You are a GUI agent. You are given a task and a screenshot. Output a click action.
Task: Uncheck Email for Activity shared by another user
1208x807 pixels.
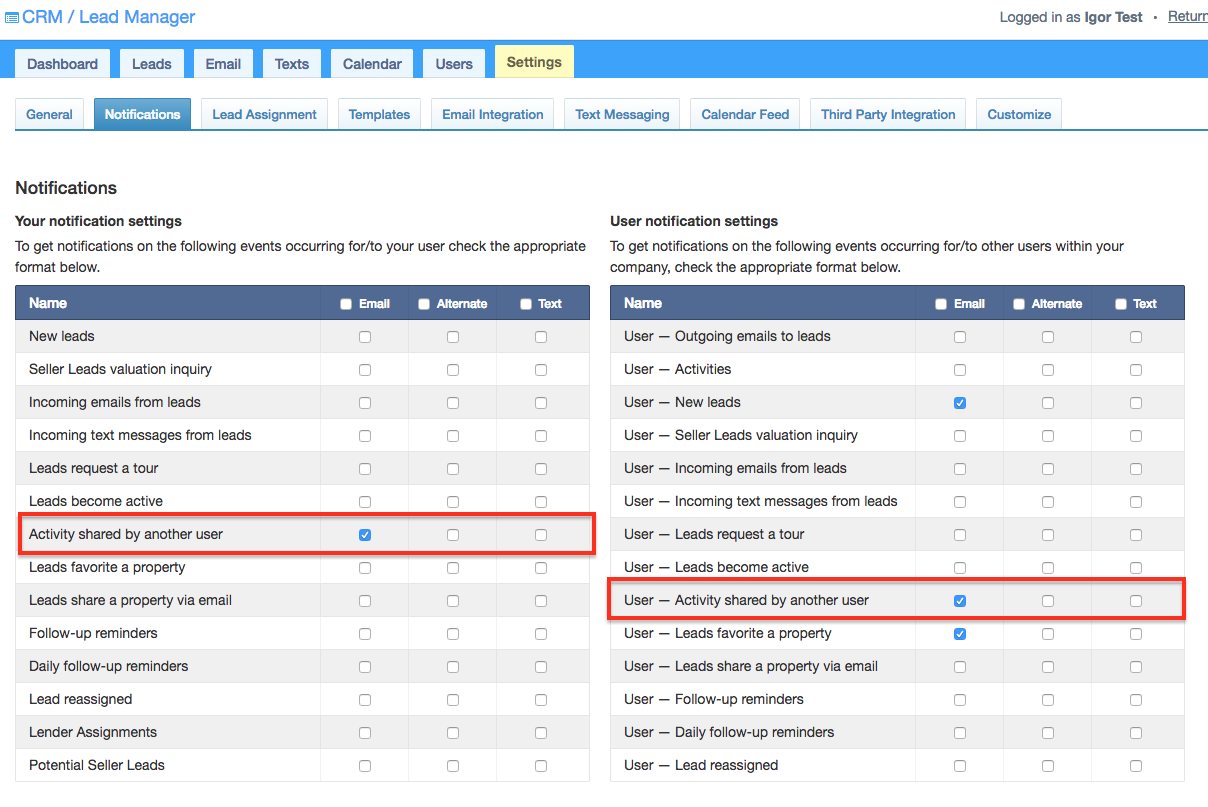(x=365, y=535)
